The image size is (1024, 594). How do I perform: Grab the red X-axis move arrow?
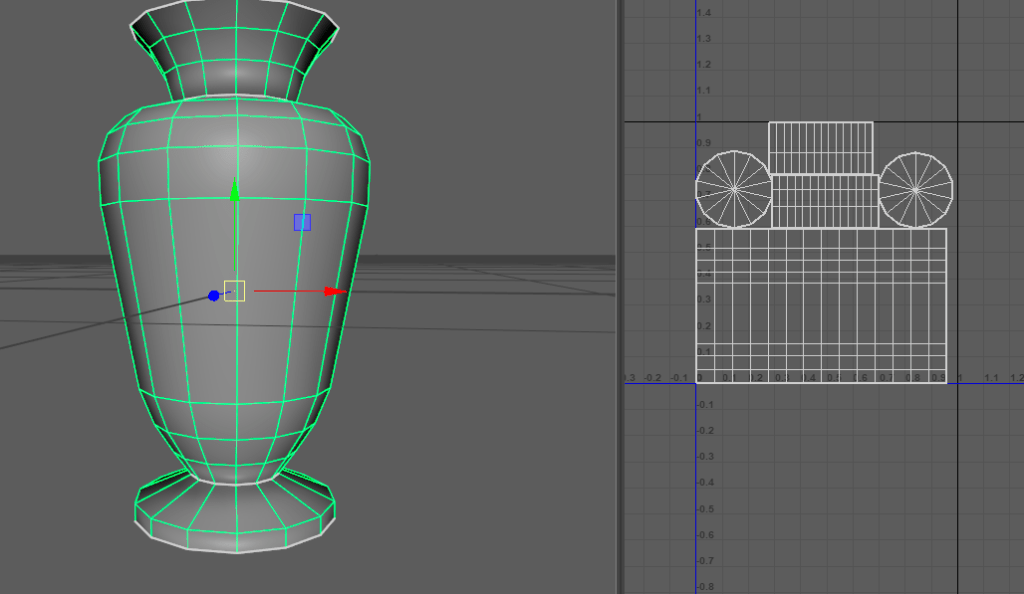click(336, 291)
